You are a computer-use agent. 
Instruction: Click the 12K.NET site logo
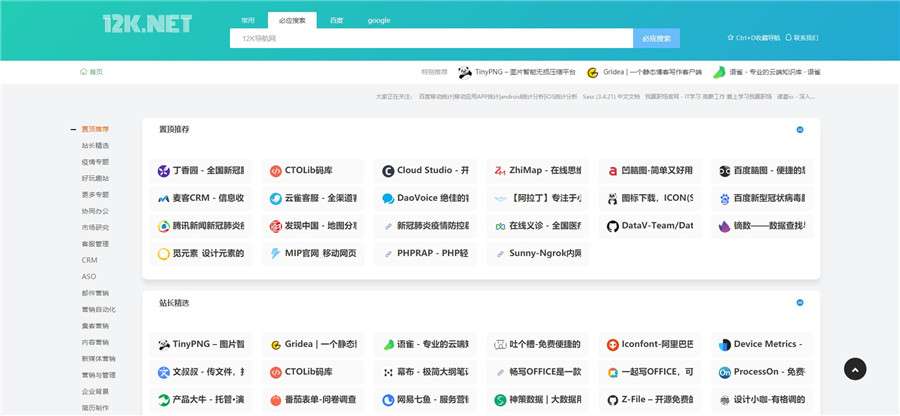(x=148, y=24)
